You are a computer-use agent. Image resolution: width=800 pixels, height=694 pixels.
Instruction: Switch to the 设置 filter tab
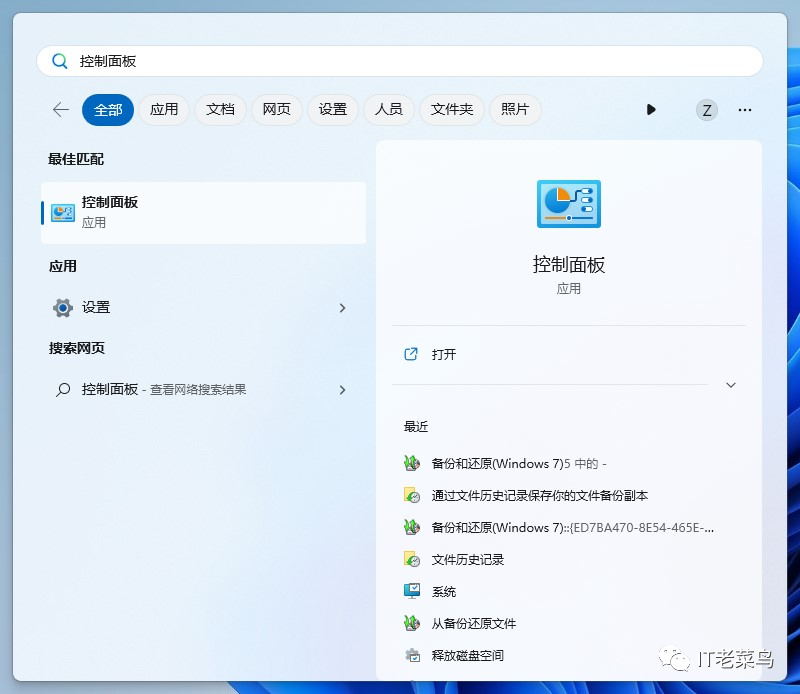[333, 110]
